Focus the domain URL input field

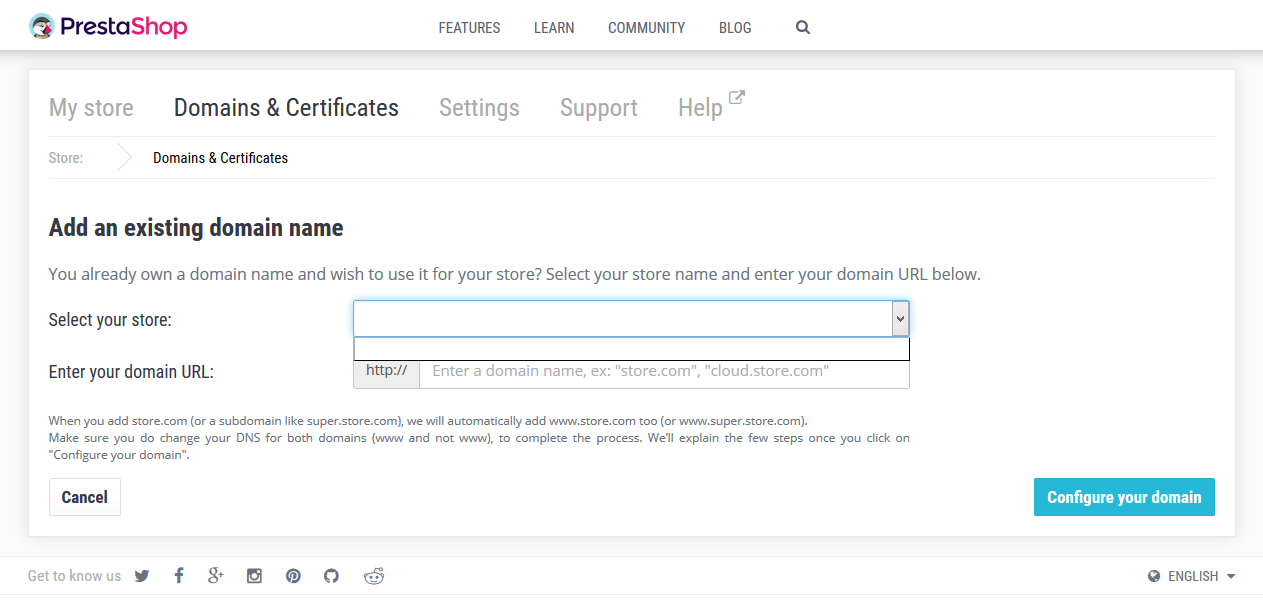[663, 371]
